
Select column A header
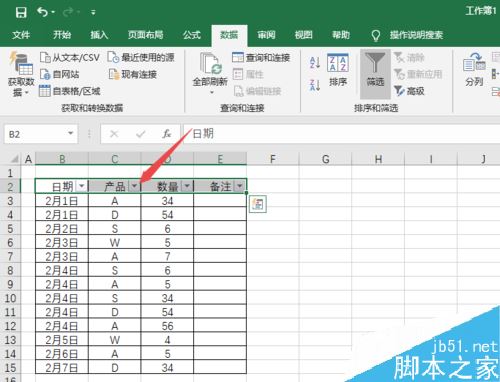[x=28, y=159]
